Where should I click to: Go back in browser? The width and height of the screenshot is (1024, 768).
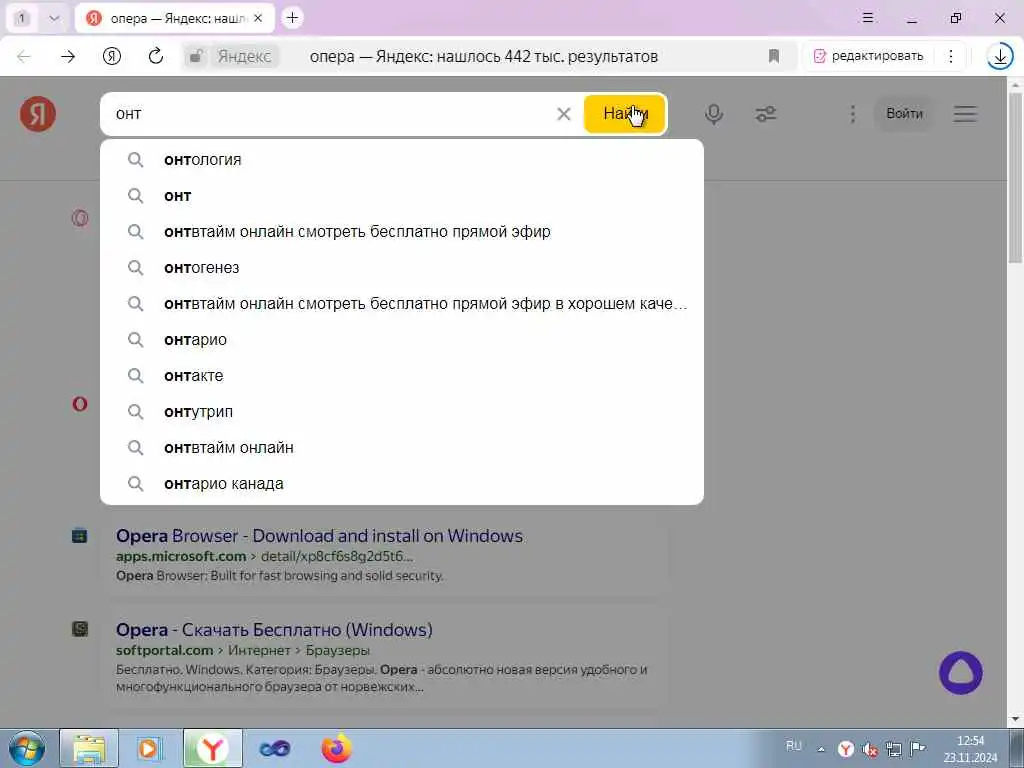24,56
